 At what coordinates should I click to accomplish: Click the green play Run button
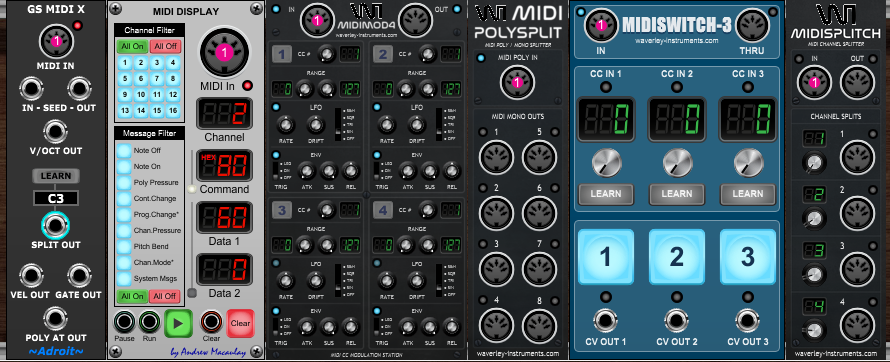[x=178, y=323]
